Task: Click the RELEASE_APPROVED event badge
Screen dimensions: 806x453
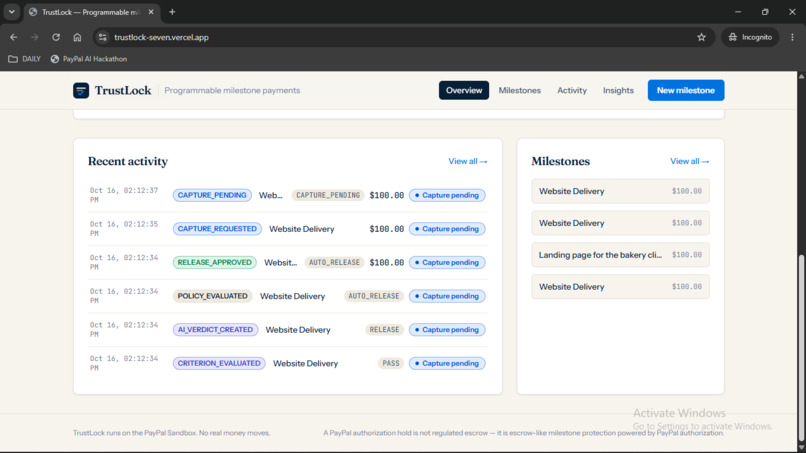Action: coord(214,262)
